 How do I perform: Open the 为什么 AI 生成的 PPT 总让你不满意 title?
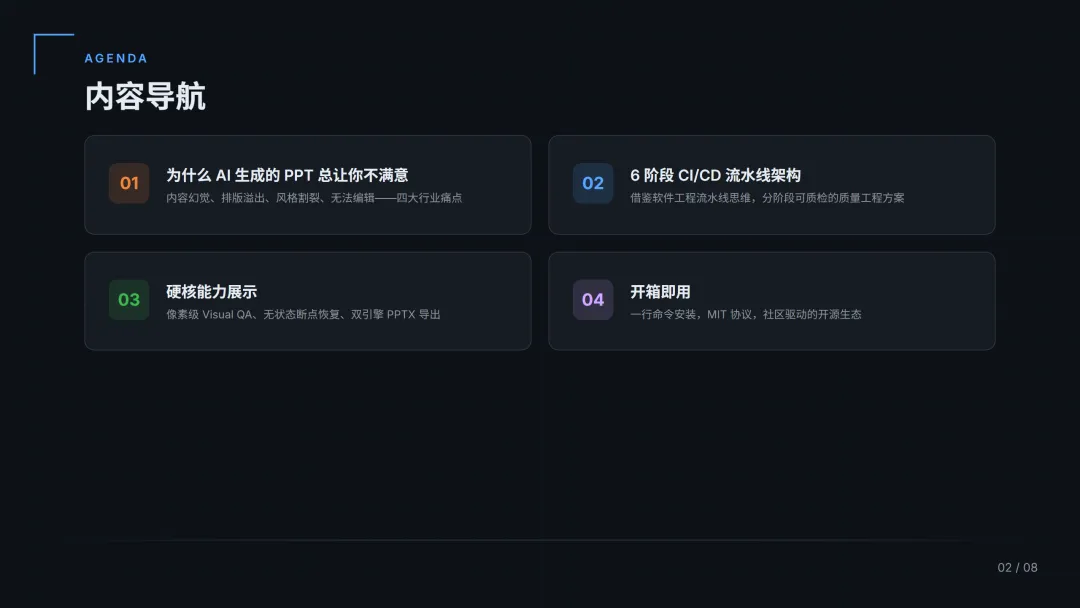pos(287,175)
